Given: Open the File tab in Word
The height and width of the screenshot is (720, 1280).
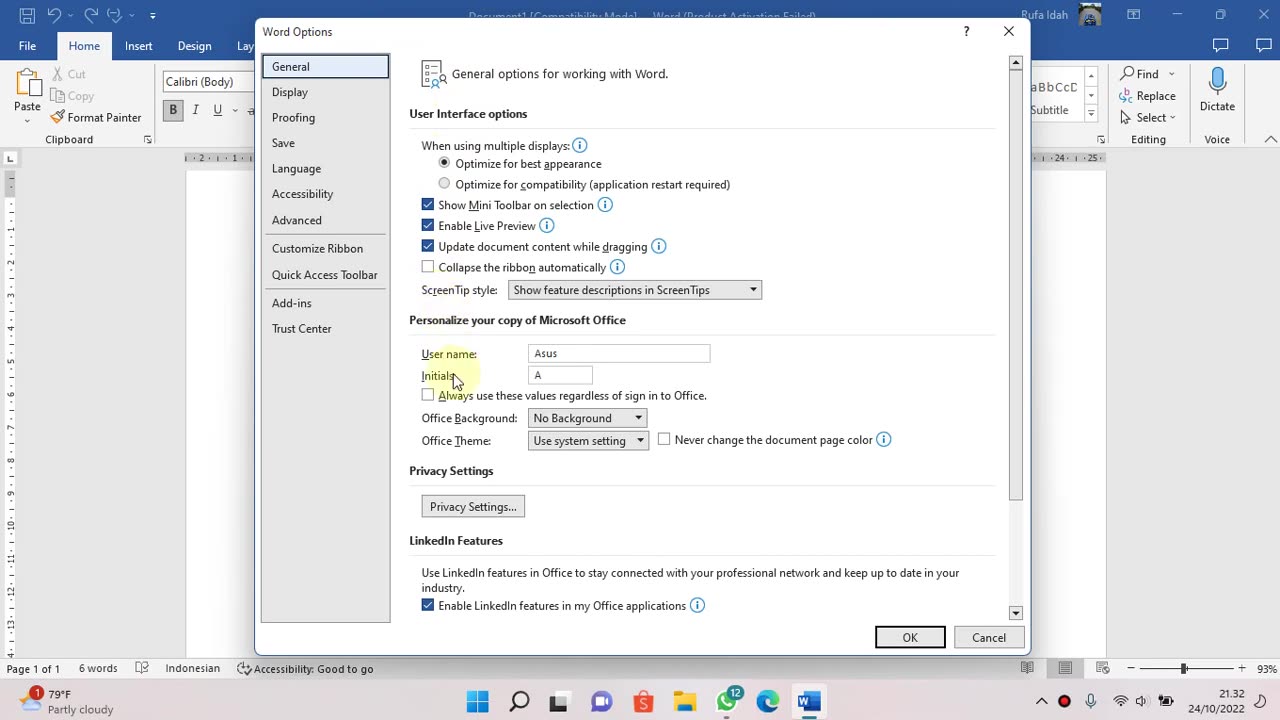Looking at the screenshot, I should tap(27, 46).
